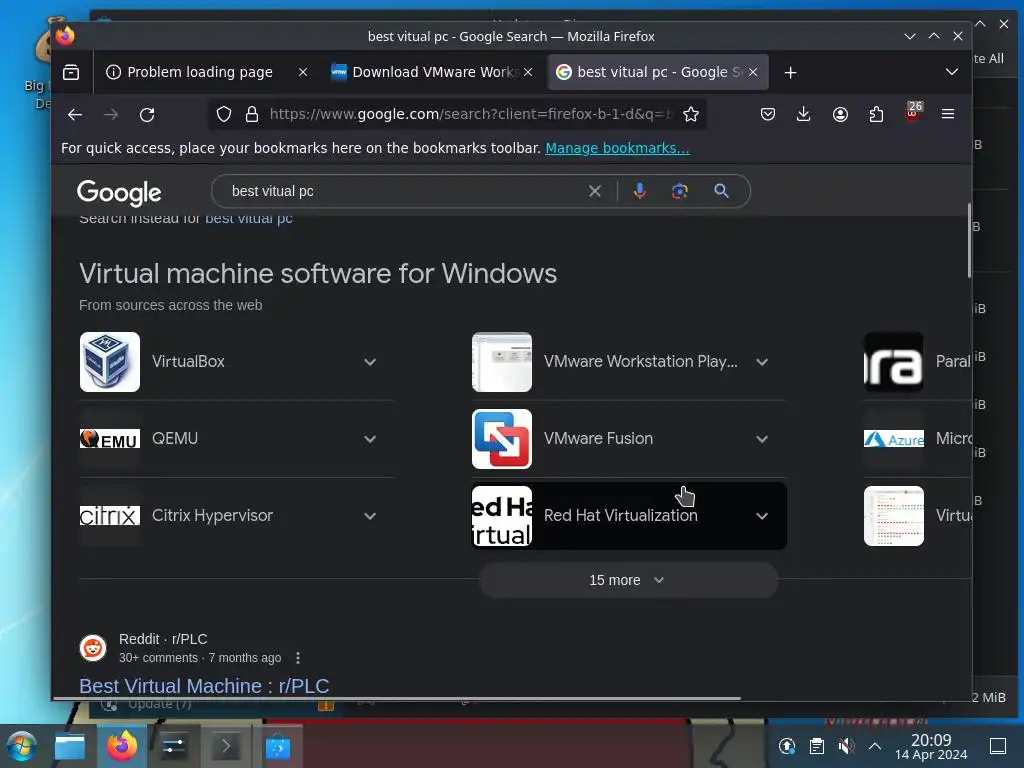This screenshot has height=768, width=1024.
Task: Select the best vitual pc Google tab
Action: pyautogui.click(x=658, y=72)
